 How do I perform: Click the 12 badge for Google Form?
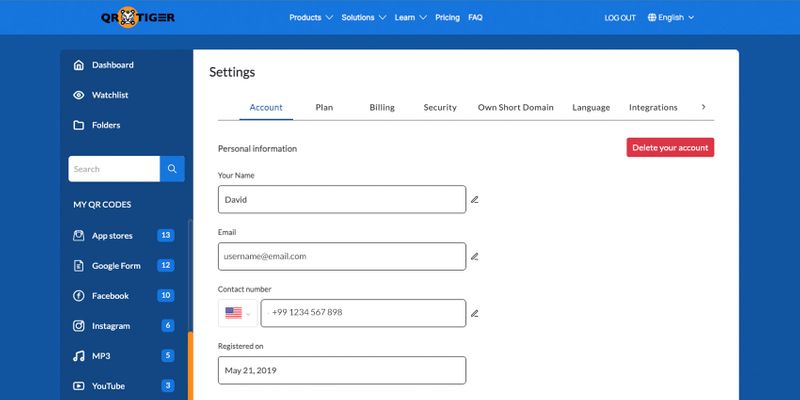pyautogui.click(x=166, y=265)
